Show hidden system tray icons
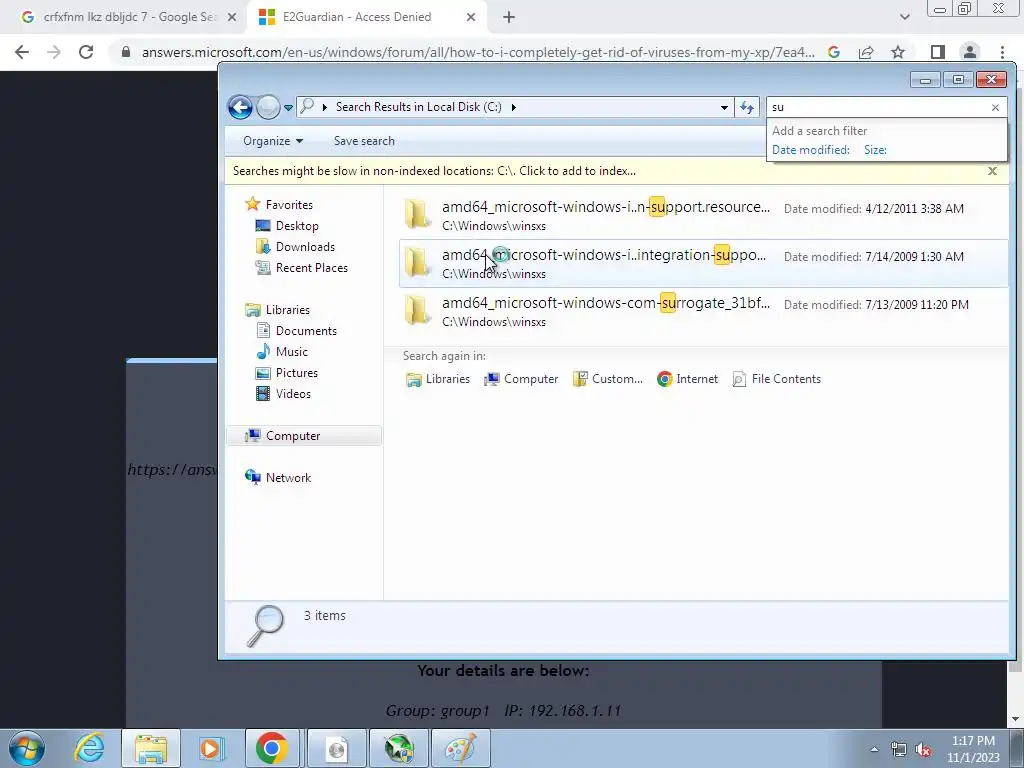The image size is (1024, 768). (x=874, y=749)
